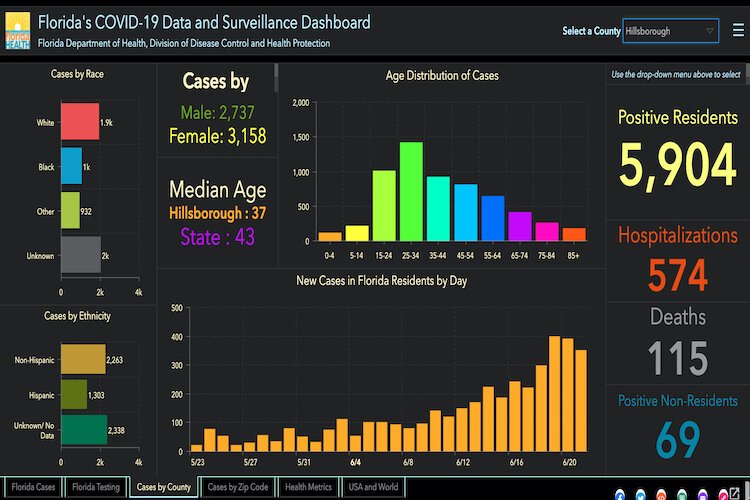750x500 pixels.
Task: Click the Hillsborough : 37 median age
Action: point(218,213)
